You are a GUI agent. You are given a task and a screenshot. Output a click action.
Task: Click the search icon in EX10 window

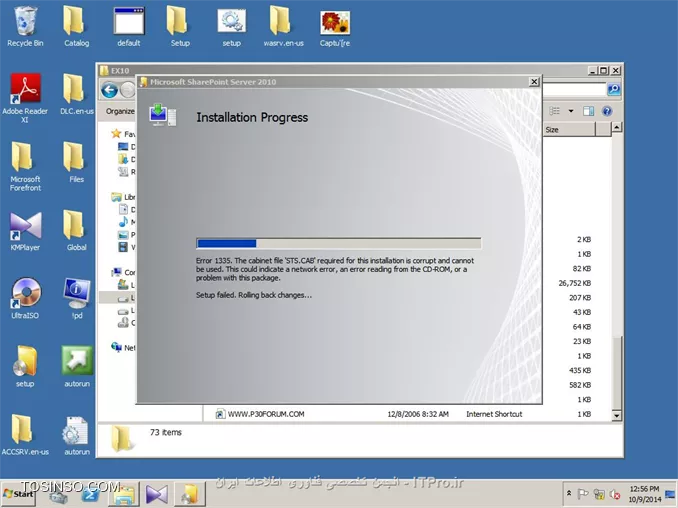coord(614,89)
